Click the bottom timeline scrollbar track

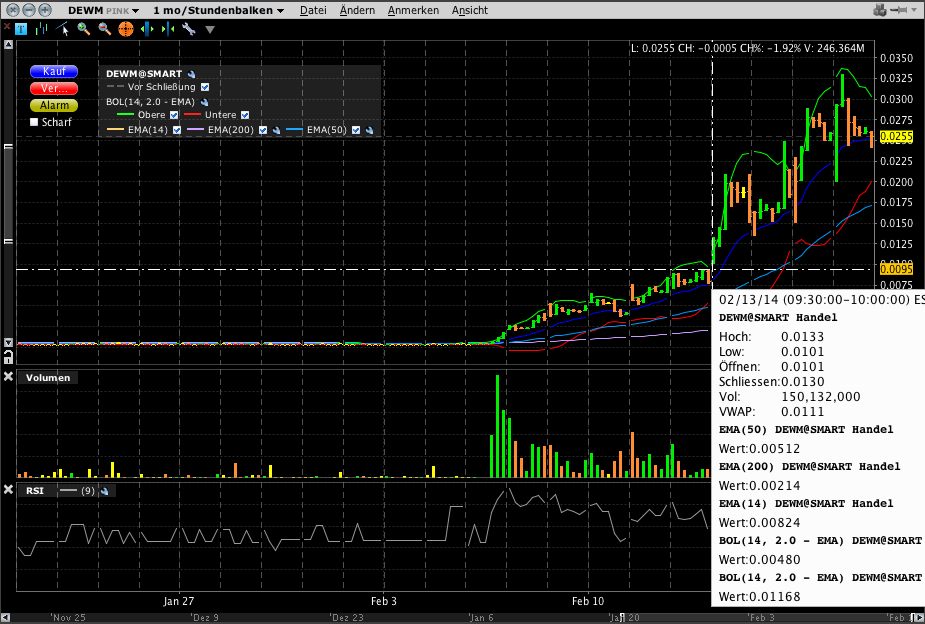(460, 618)
